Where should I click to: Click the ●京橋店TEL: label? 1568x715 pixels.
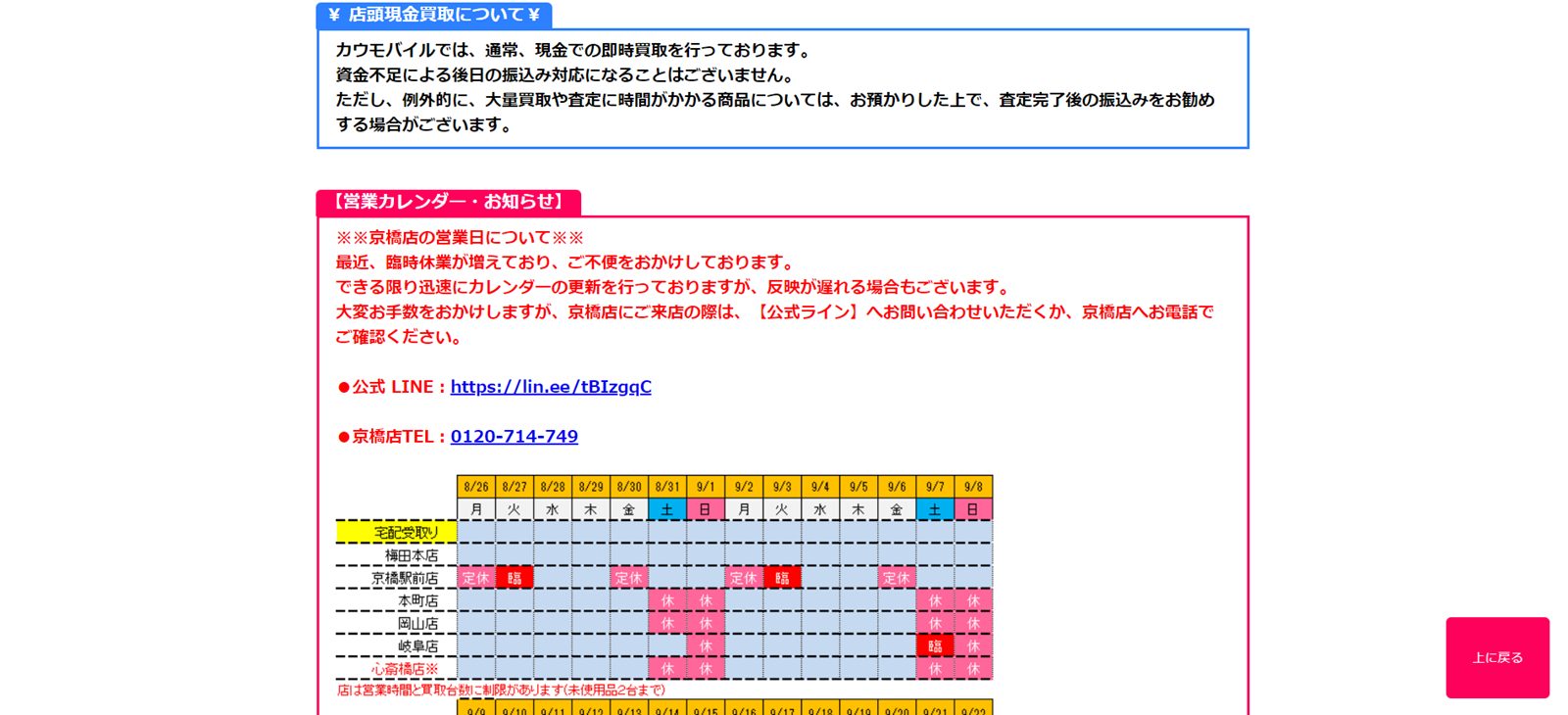pos(392,437)
